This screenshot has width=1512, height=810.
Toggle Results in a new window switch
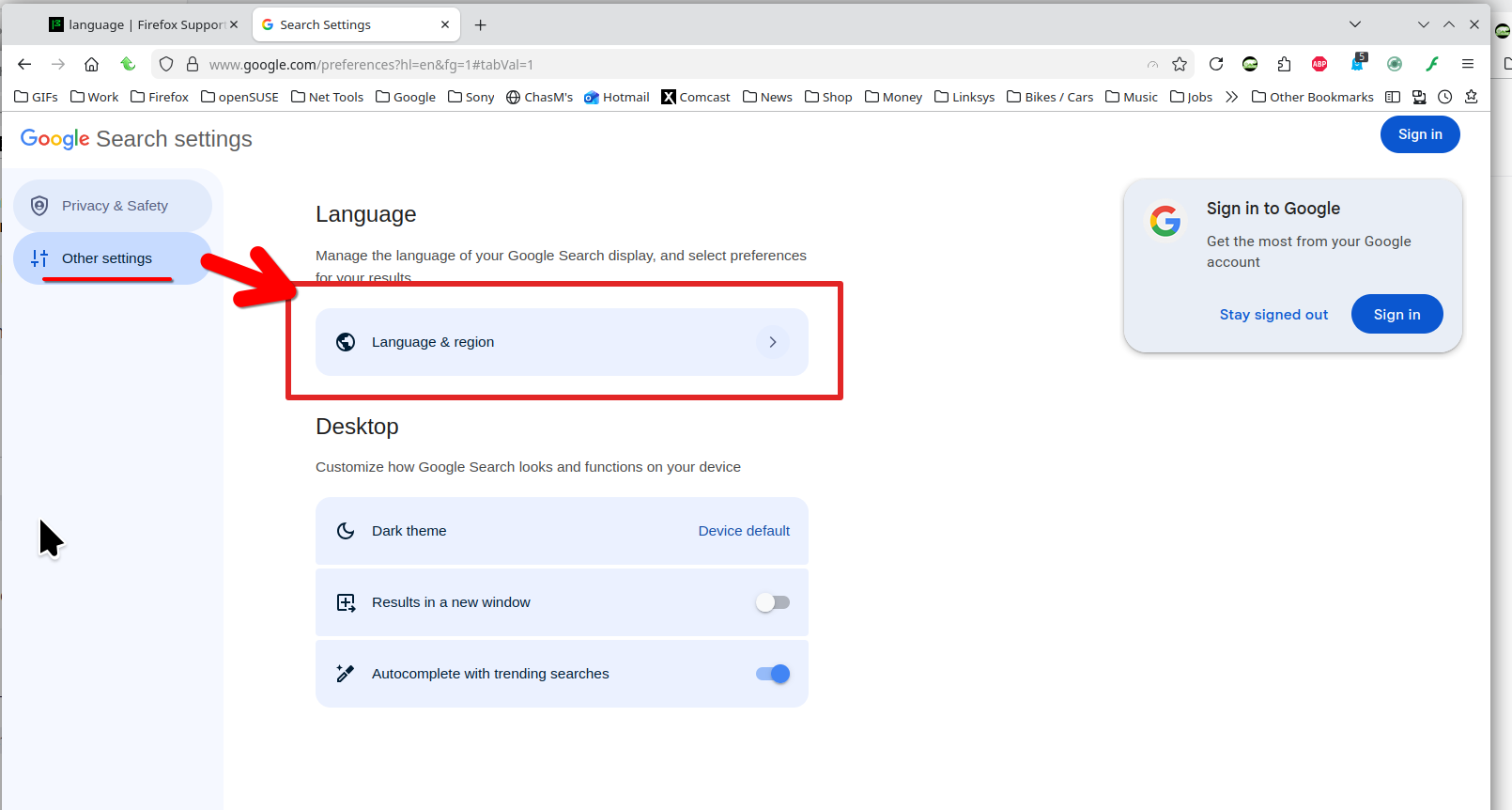[773, 602]
